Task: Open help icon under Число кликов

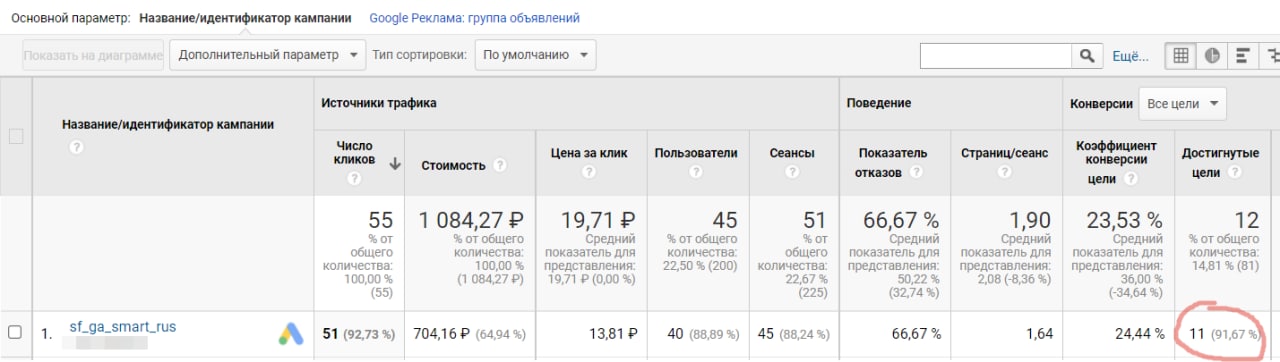Action: (353, 179)
